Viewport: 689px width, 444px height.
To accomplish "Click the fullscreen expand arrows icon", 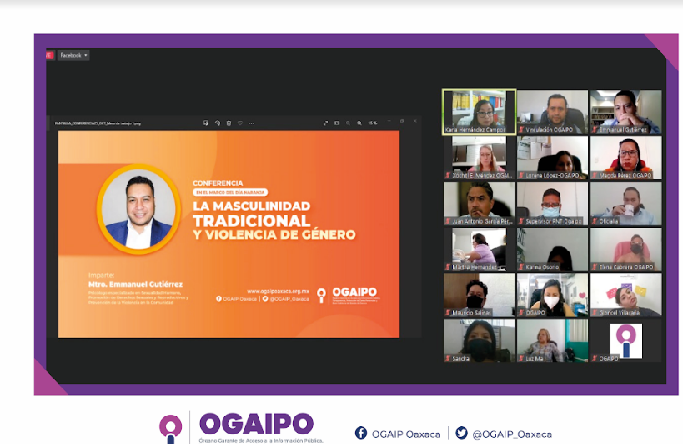I will pos(326,123).
